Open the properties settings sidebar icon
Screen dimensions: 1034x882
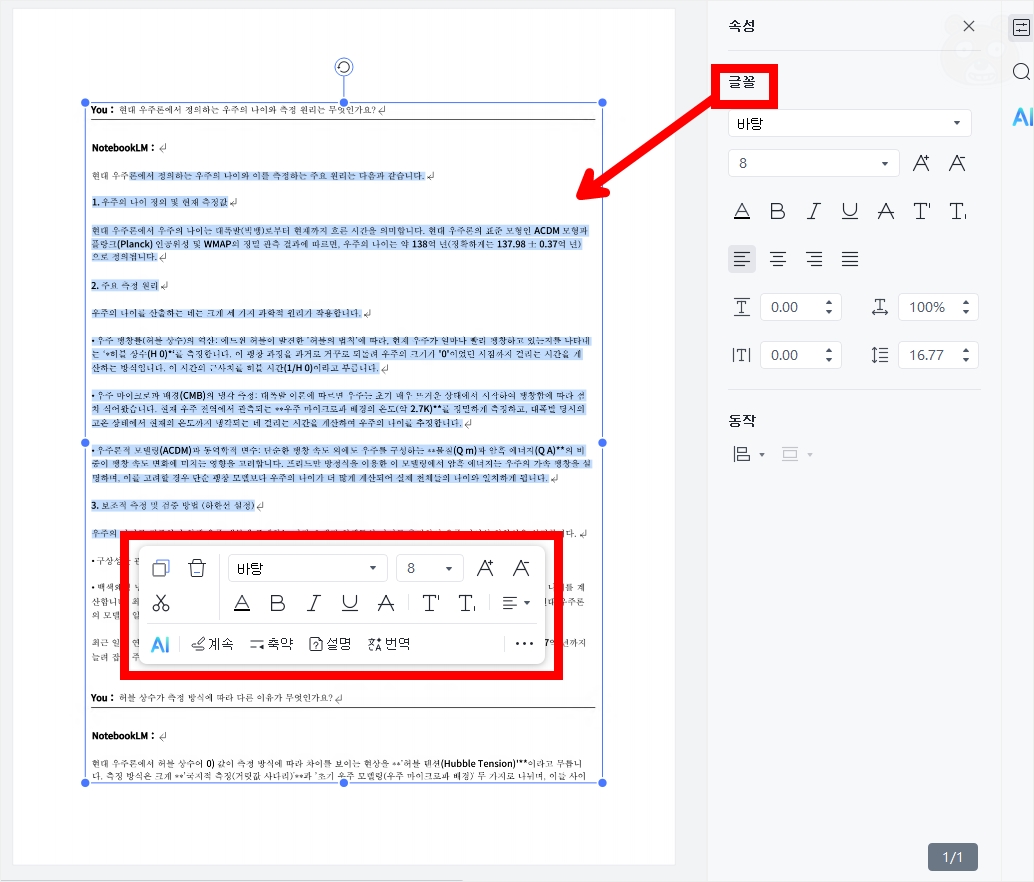point(1021,28)
